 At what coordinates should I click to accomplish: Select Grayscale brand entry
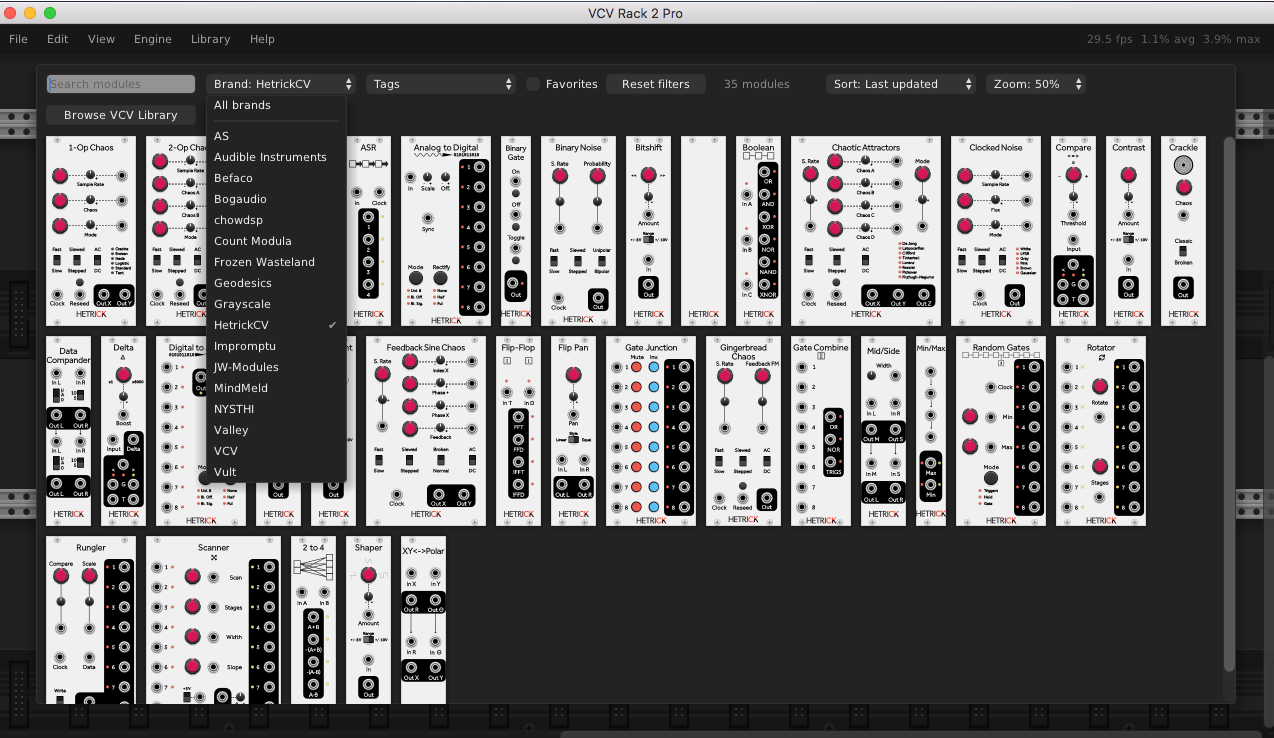(276, 304)
